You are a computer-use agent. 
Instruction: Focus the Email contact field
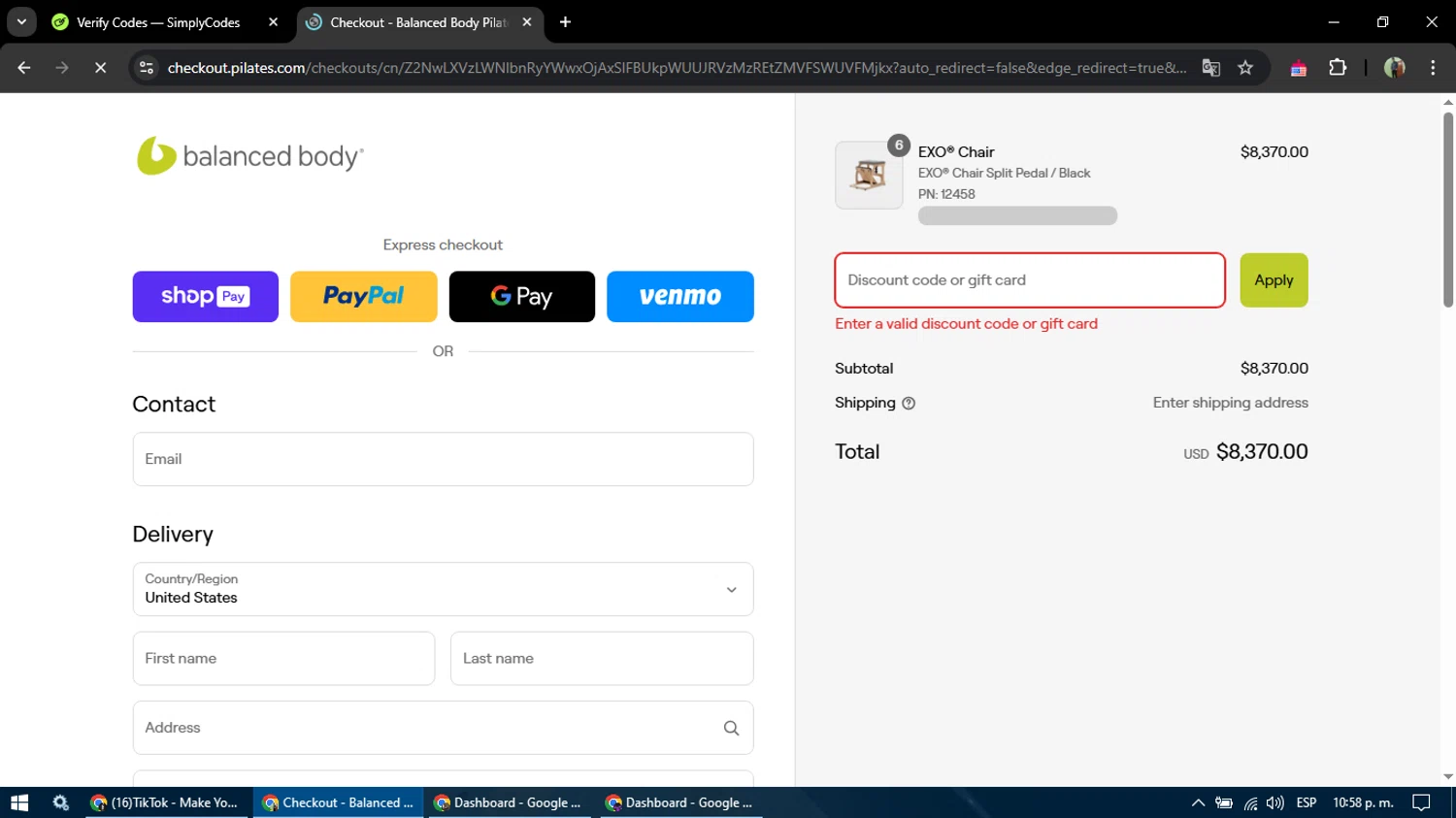tap(443, 459)
